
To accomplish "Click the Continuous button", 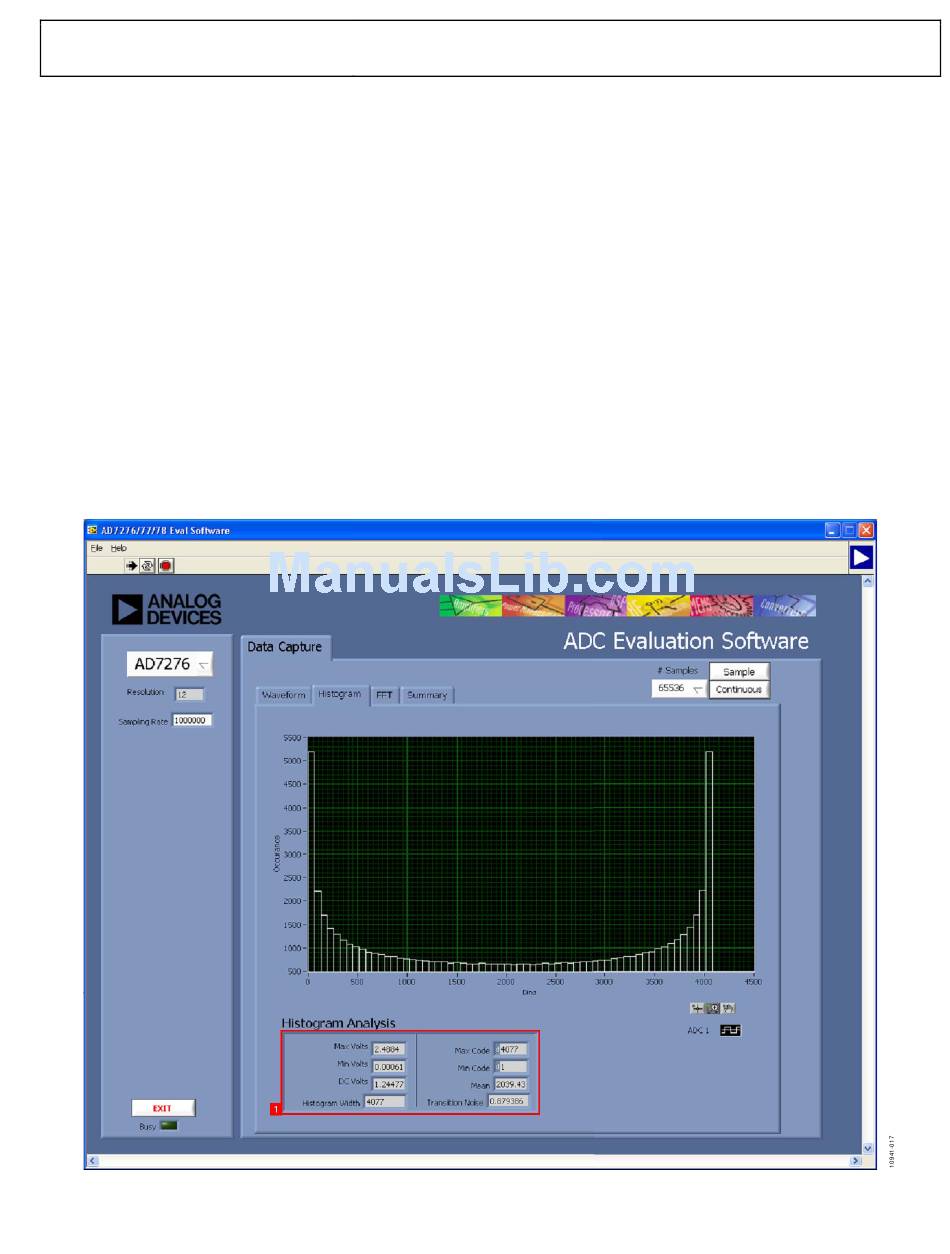I will coord(739,690).
